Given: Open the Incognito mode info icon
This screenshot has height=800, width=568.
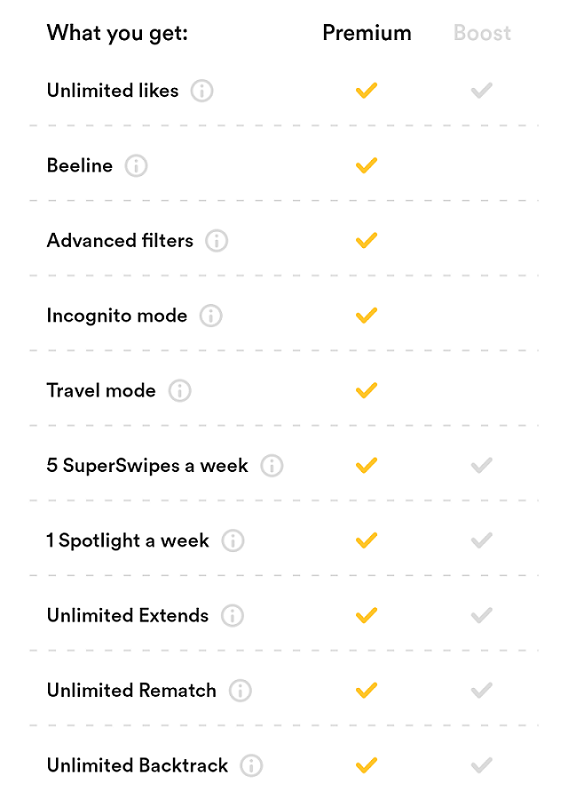Looking at the screenshot, I should point(210,316).
